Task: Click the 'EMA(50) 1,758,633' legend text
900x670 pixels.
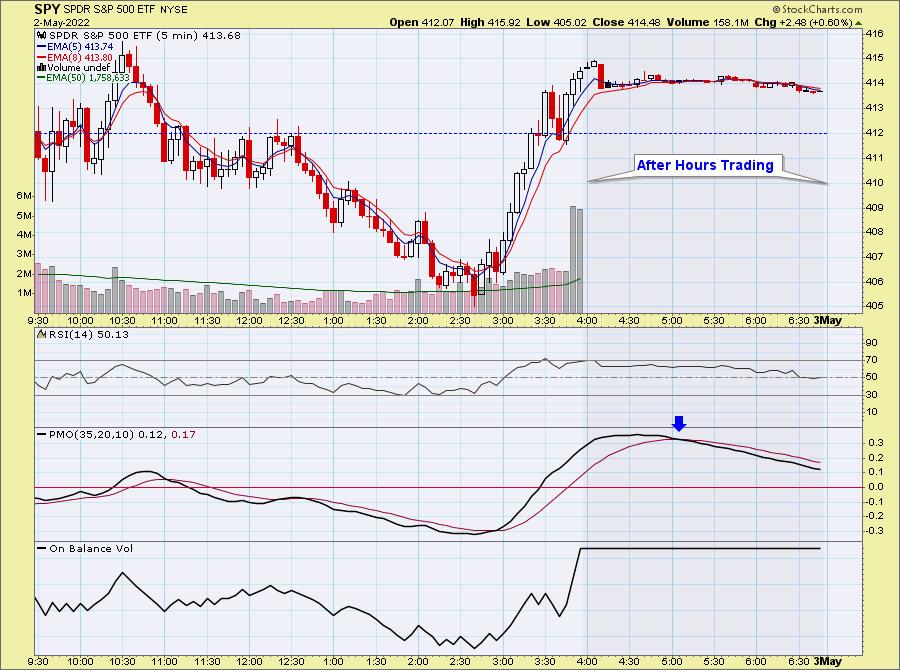Action: tap(88, 78)
